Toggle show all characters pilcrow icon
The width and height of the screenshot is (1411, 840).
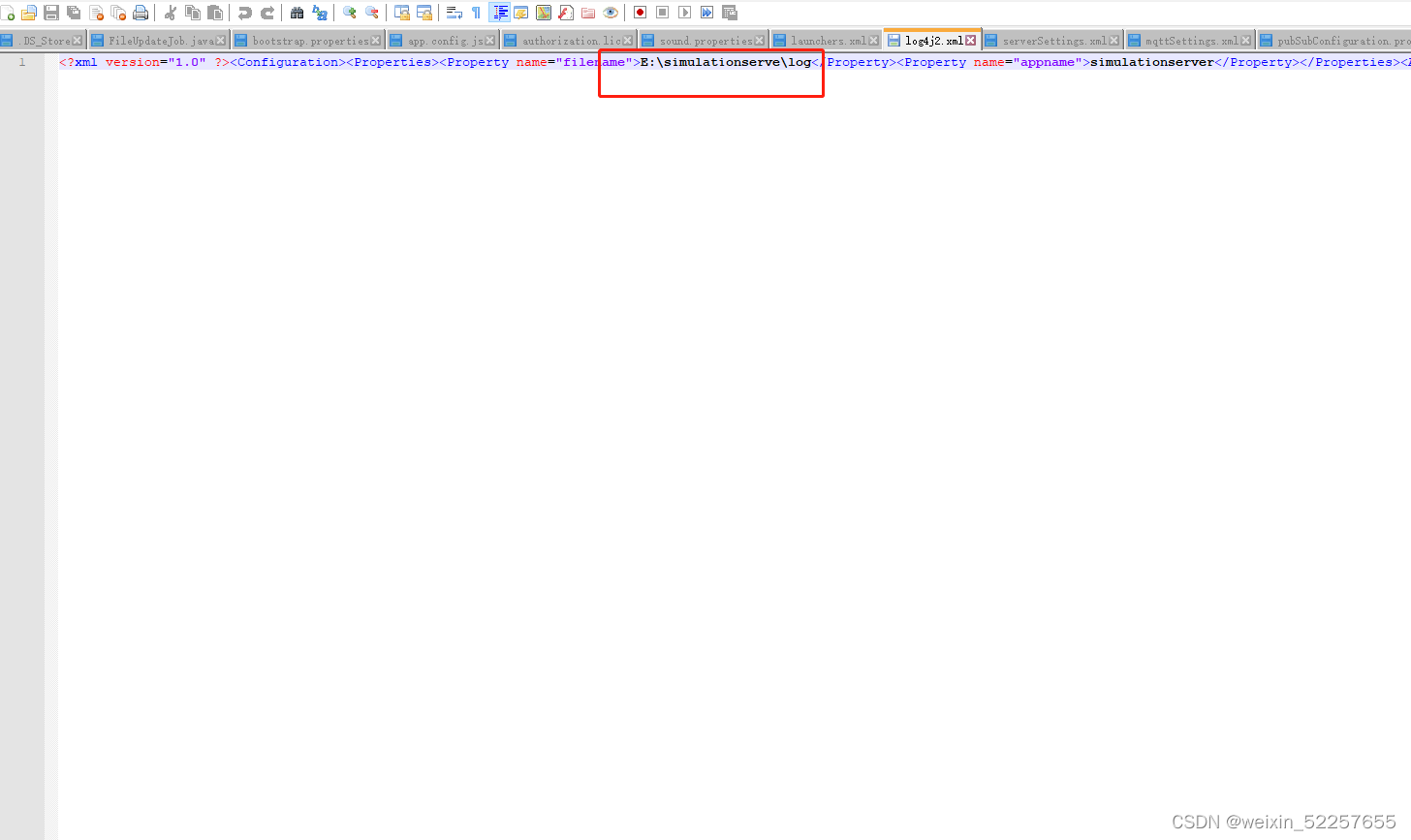click(476, 13)
